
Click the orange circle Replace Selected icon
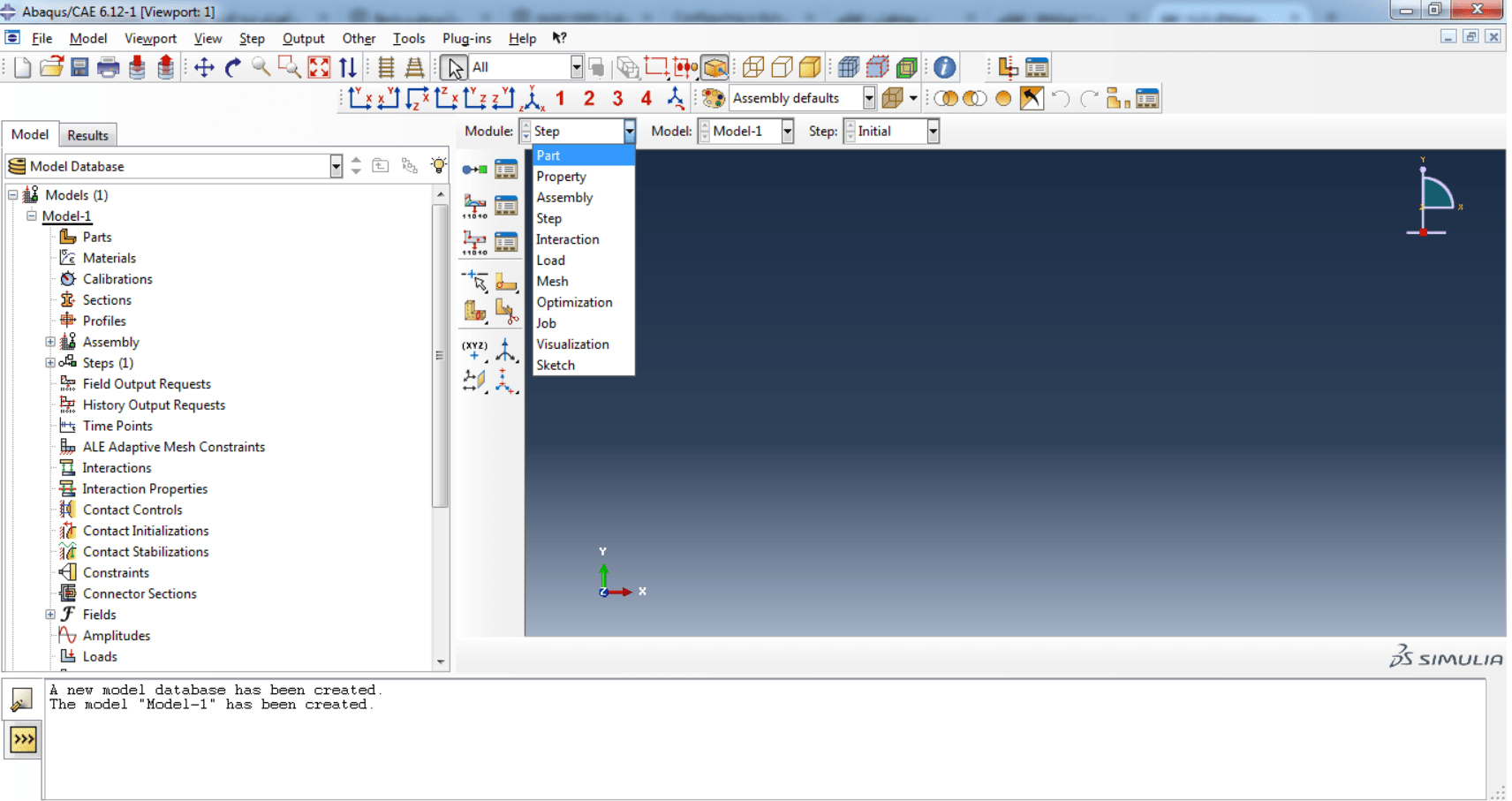point(1003,98)
